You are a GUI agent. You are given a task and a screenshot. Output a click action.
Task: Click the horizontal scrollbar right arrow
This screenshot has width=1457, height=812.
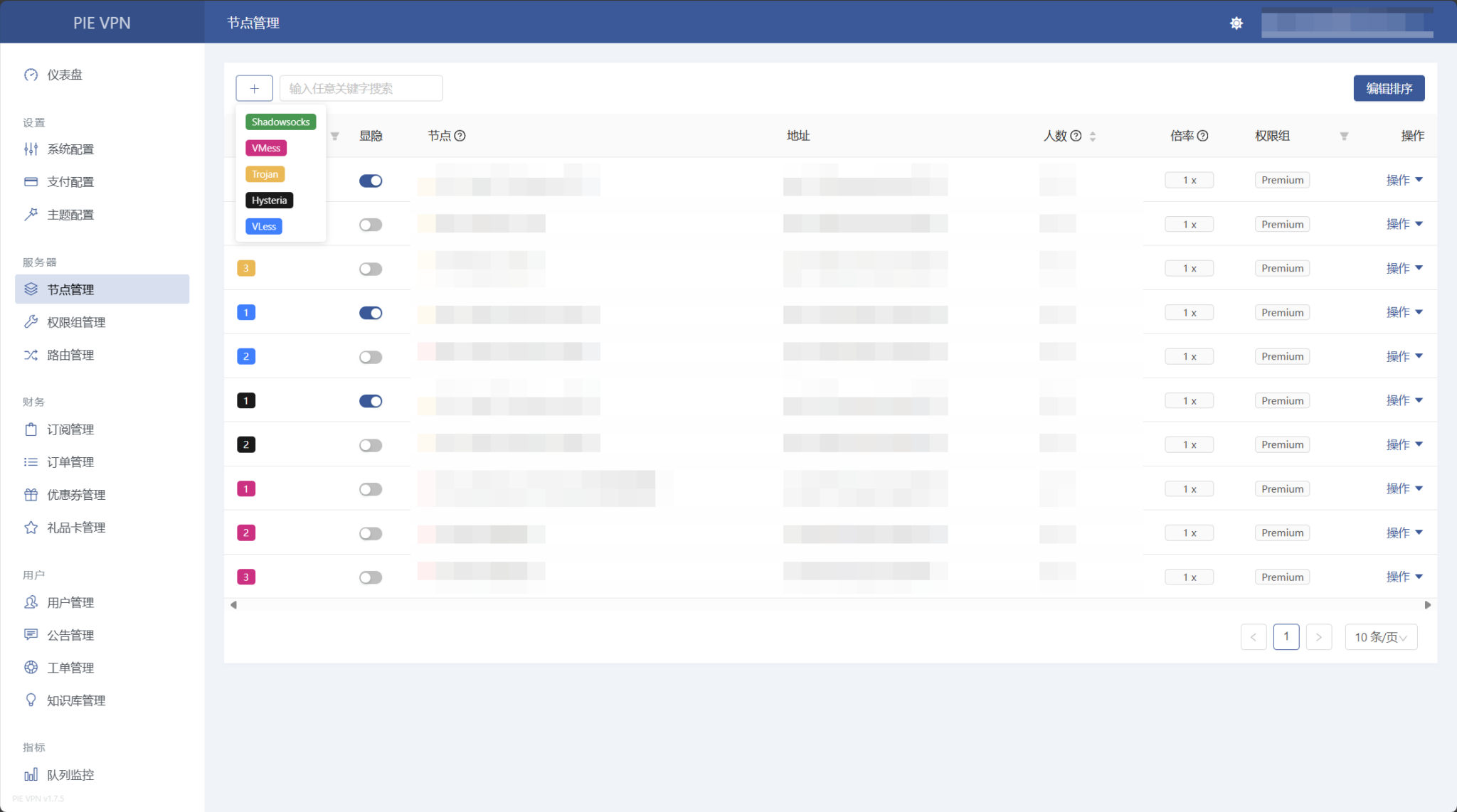(1427, 605)
